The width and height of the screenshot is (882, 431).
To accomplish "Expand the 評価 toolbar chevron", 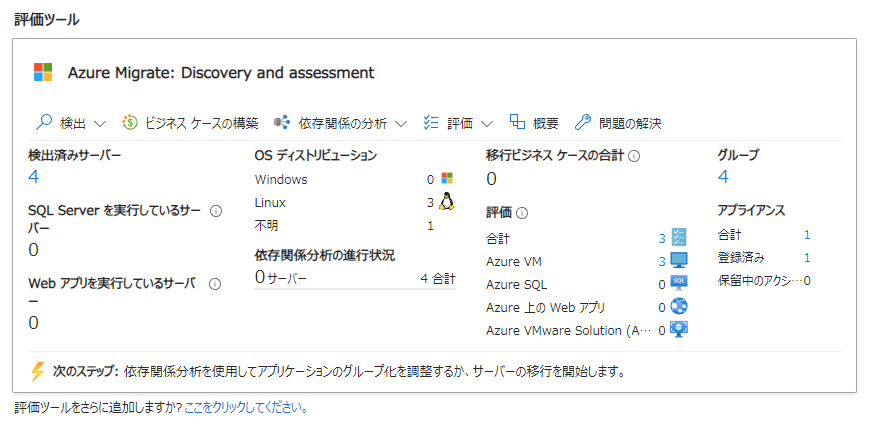I will point(487,124).
